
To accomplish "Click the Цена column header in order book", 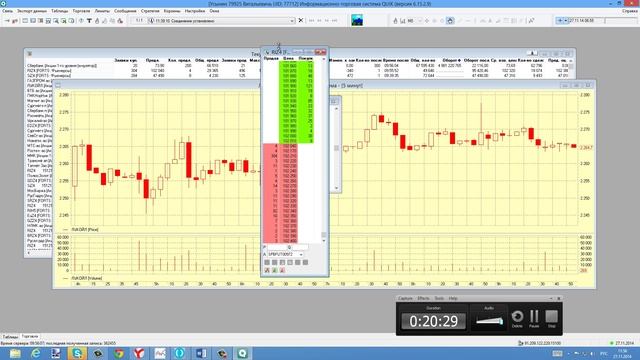I will [x=288, y=59].
